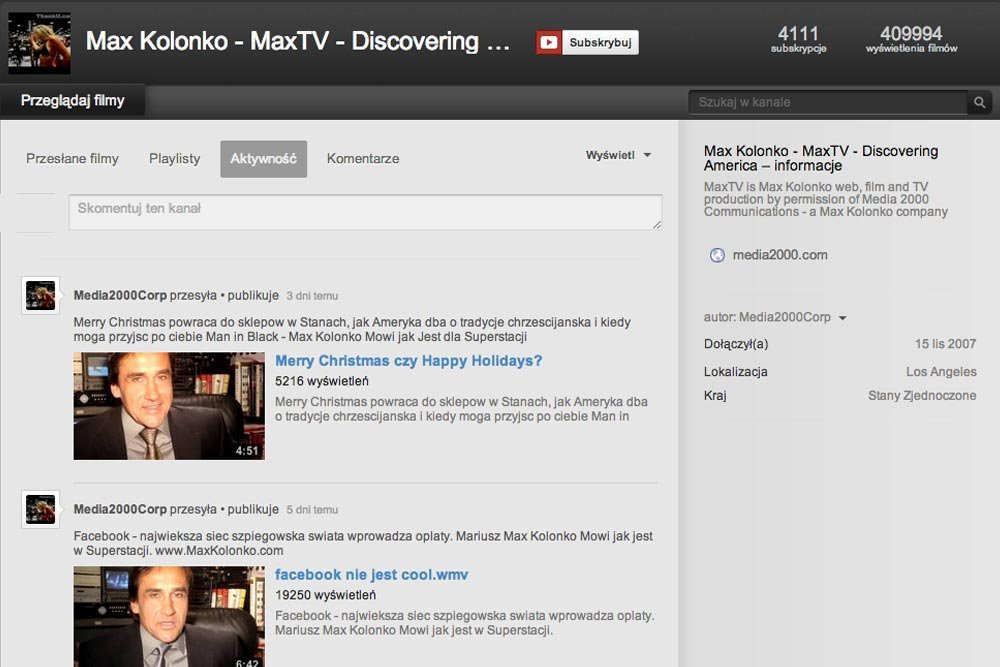Click the search magnifier icon in channel search
This screenshot has height=667, width=1000.
978,102
